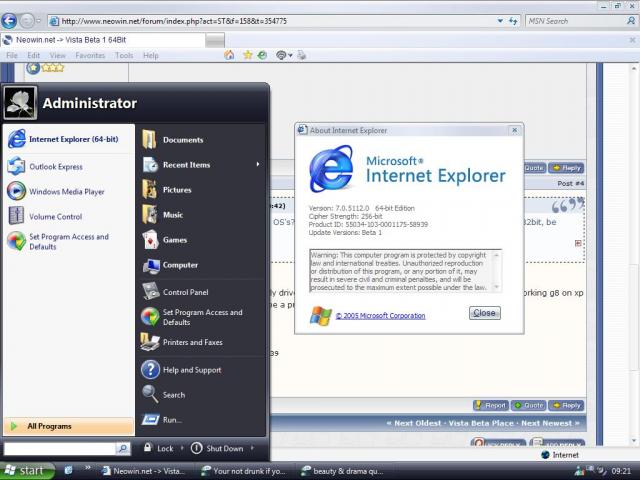Click the History icon next to Favorites star
640x480 pixels.
coord(262,55)
